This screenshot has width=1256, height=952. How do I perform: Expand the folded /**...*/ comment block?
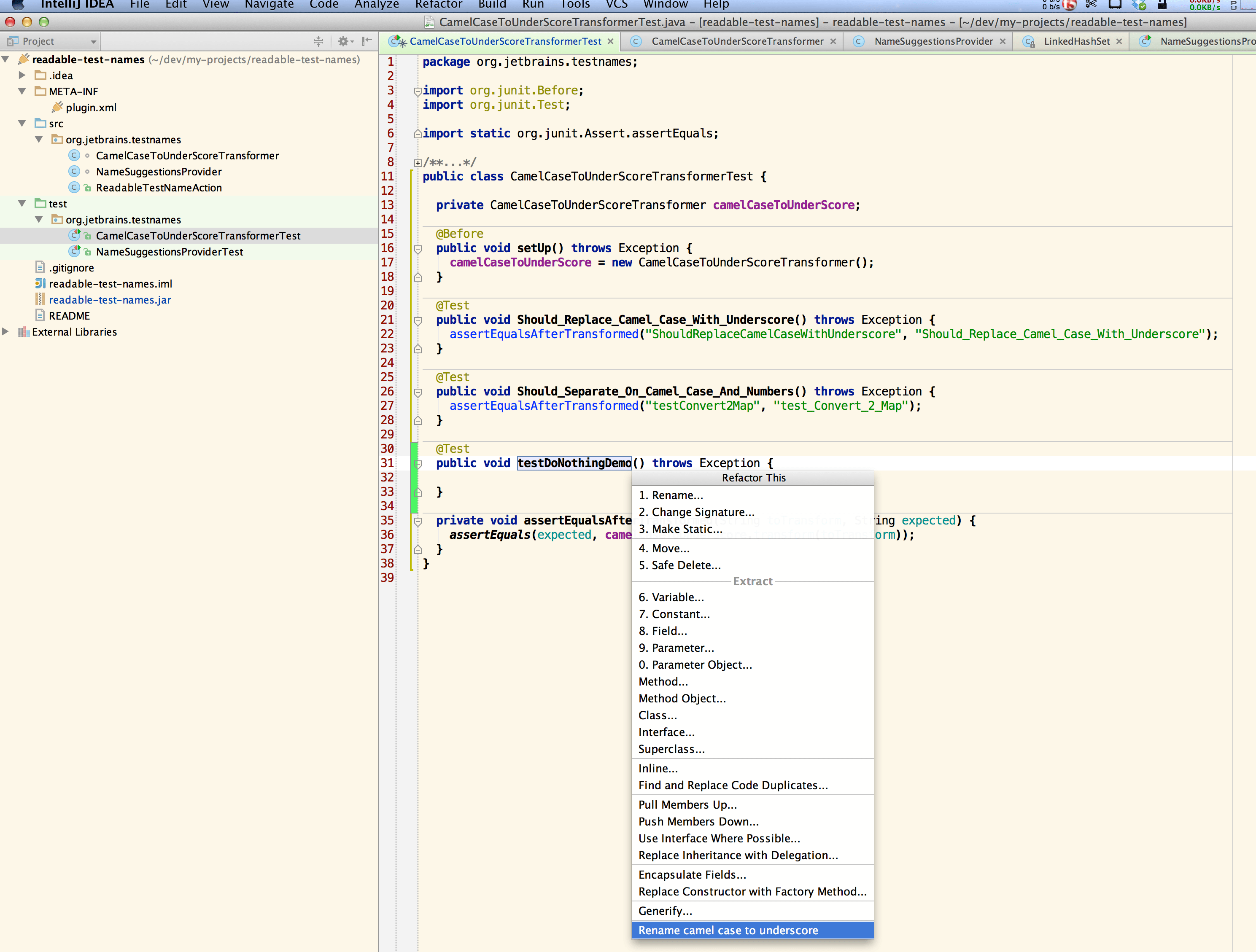[418, 163]
